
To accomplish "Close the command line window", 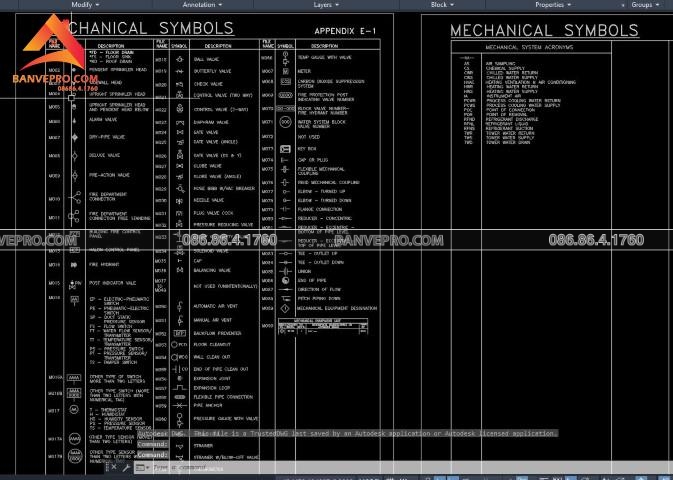I will [x=114, y=467].
